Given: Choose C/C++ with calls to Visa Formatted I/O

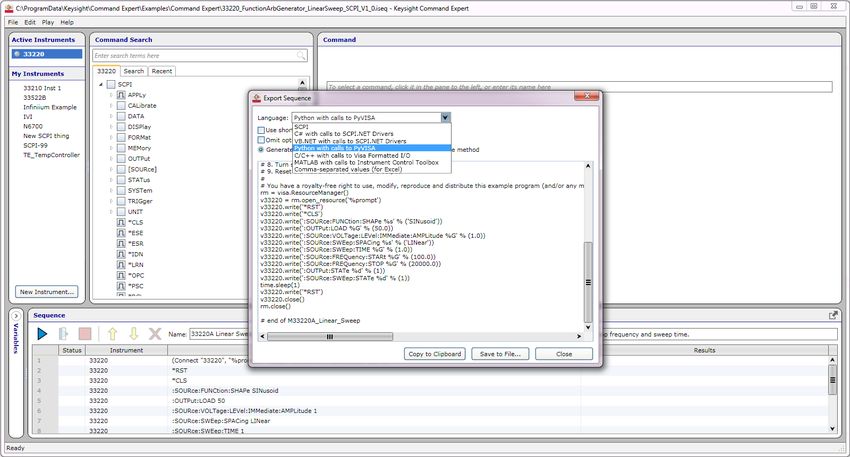Looking at the screenshot, I should tap(372, 155).
